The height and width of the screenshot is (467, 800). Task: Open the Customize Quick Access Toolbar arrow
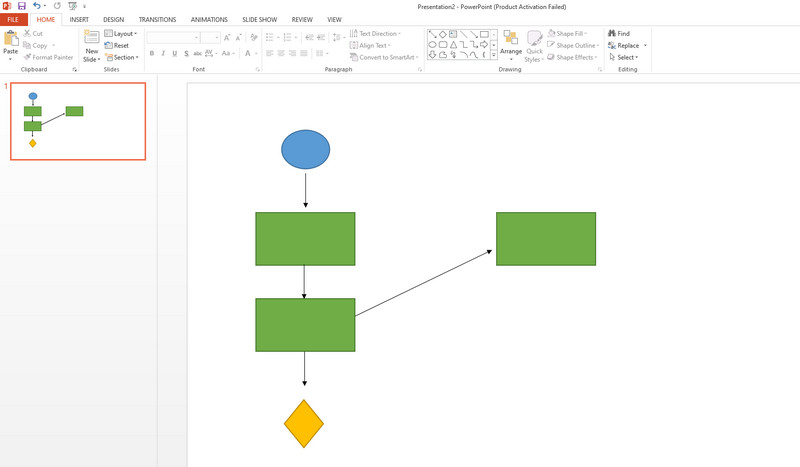(x=84, y=7)
